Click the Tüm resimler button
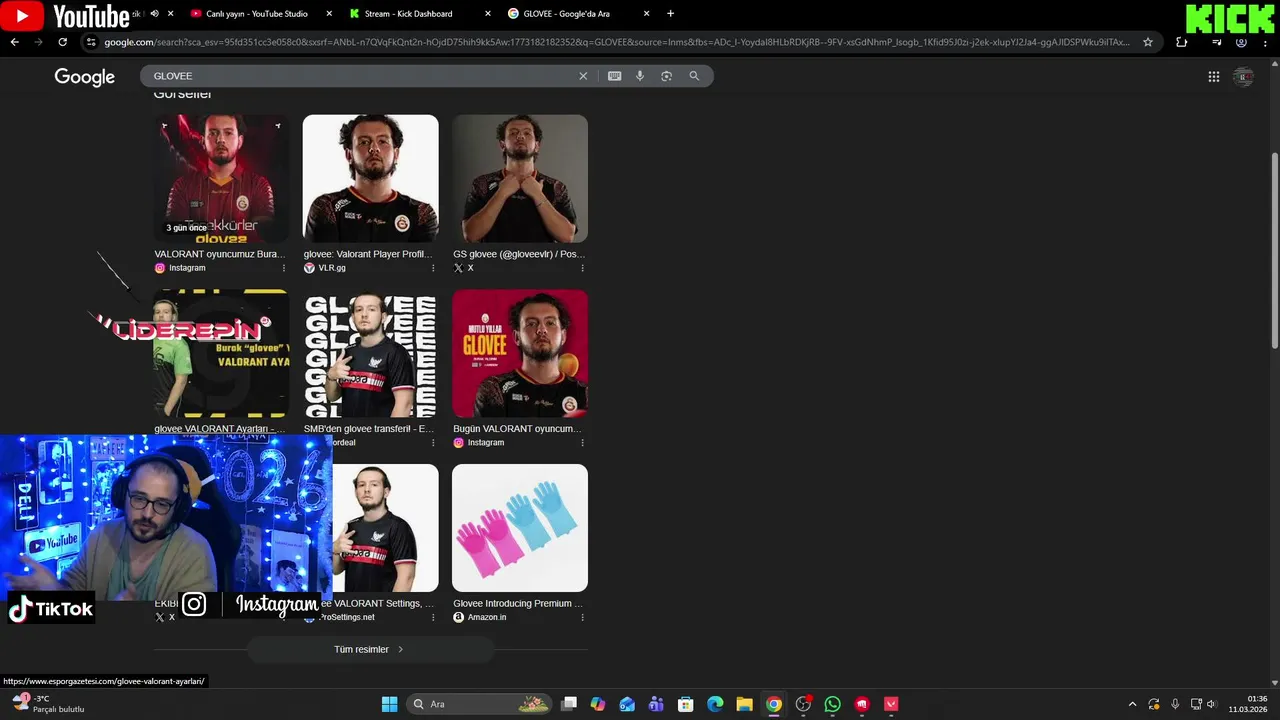Screen dimensions: 1280x720 370,650
